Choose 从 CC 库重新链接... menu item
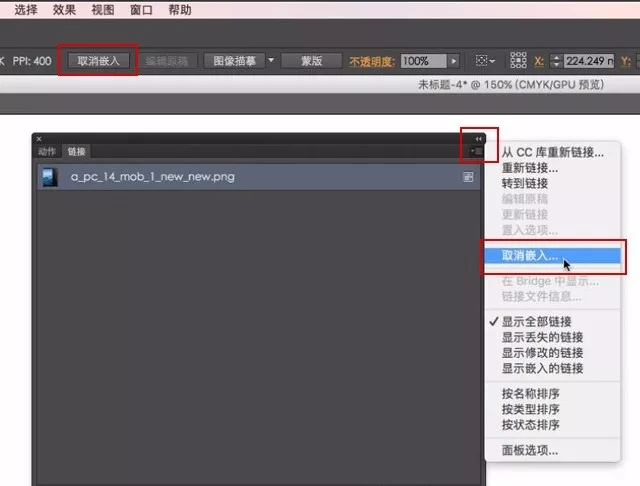Screen dimensions: 640x486 (552, 153)
